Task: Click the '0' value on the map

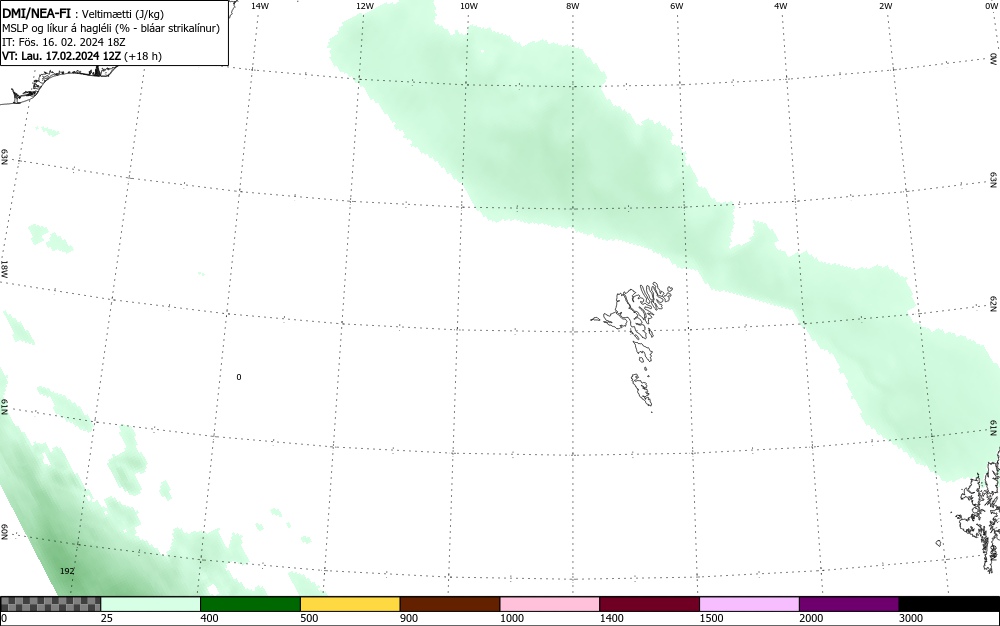Action: (x=239, y=377)
